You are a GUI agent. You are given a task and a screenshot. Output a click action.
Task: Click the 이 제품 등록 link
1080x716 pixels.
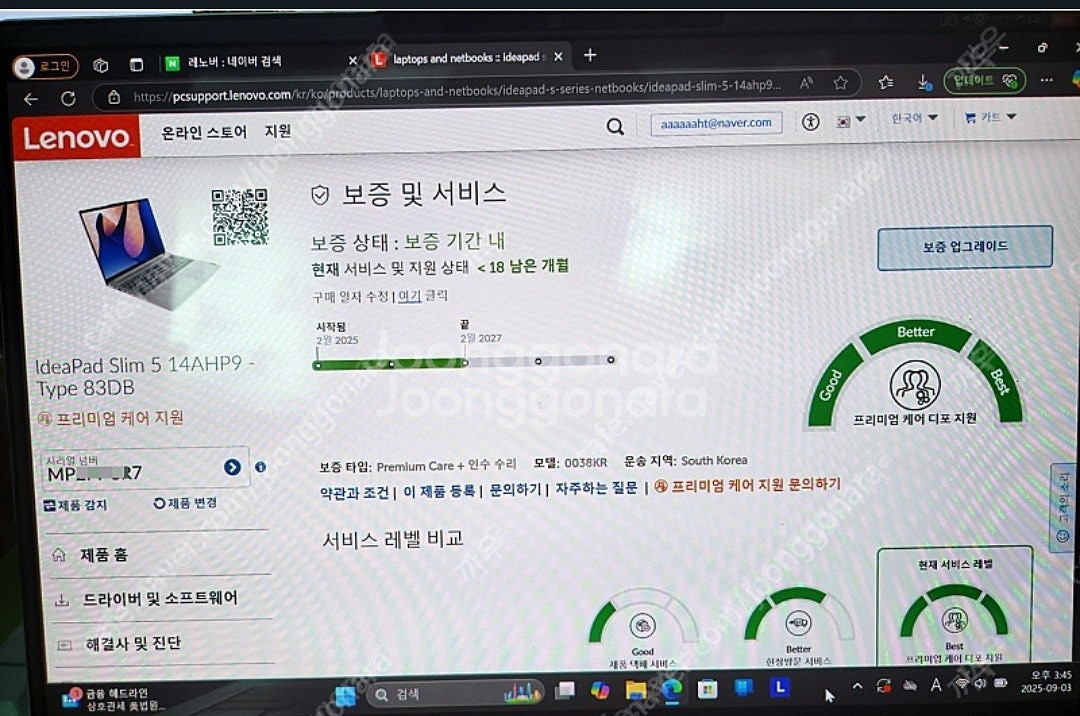(x=439, y=492)
